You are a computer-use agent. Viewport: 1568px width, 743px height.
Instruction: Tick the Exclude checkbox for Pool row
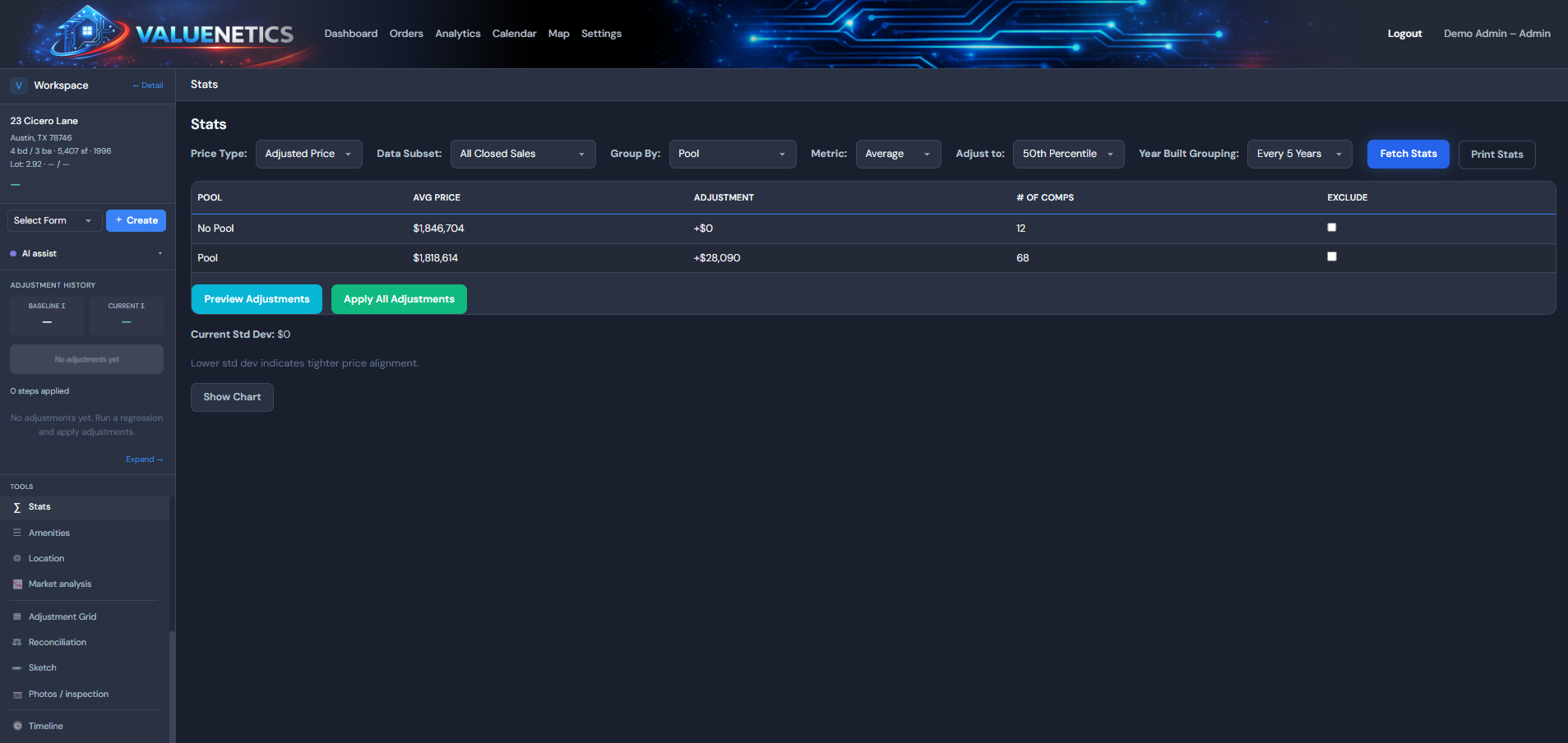(1331, 257)
